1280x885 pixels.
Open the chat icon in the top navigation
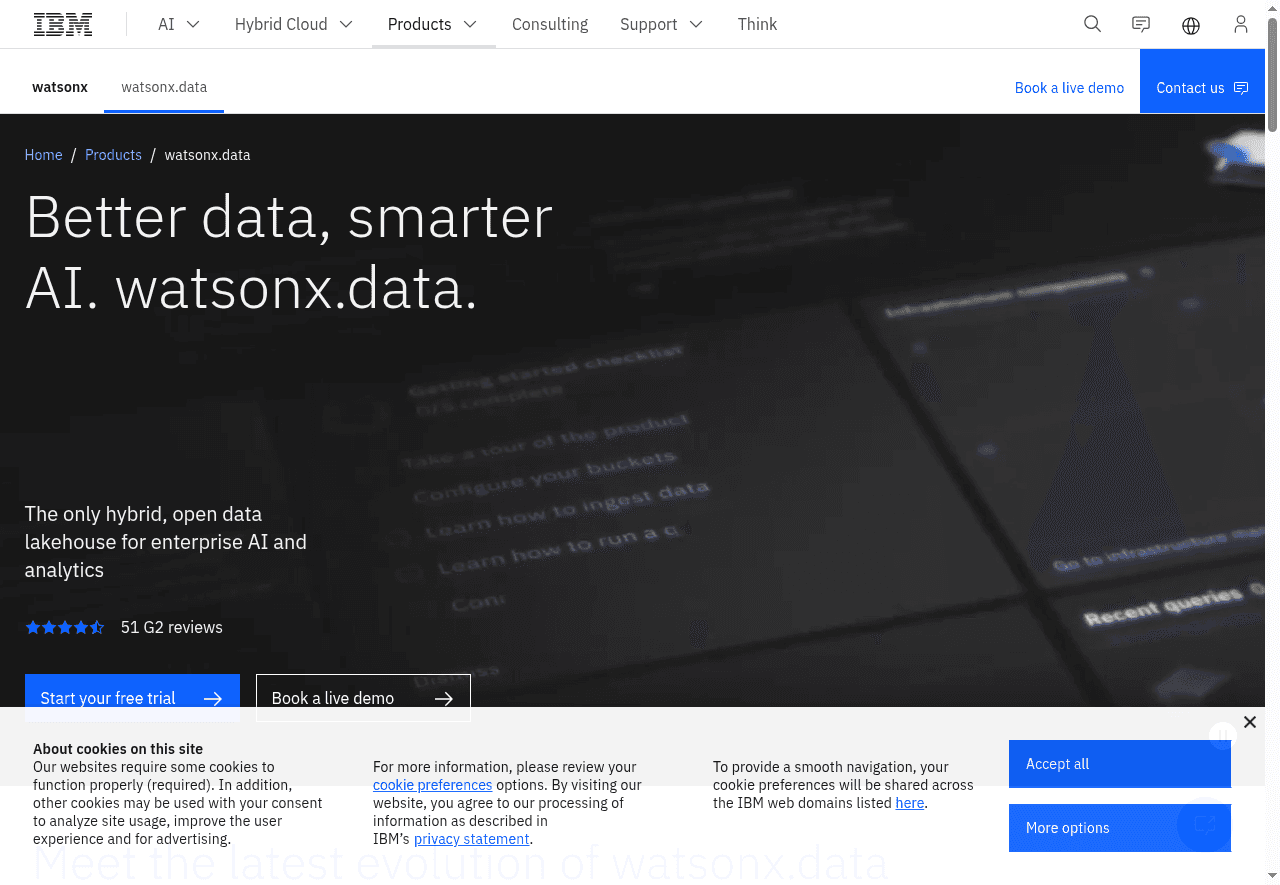click(1141, 24)
